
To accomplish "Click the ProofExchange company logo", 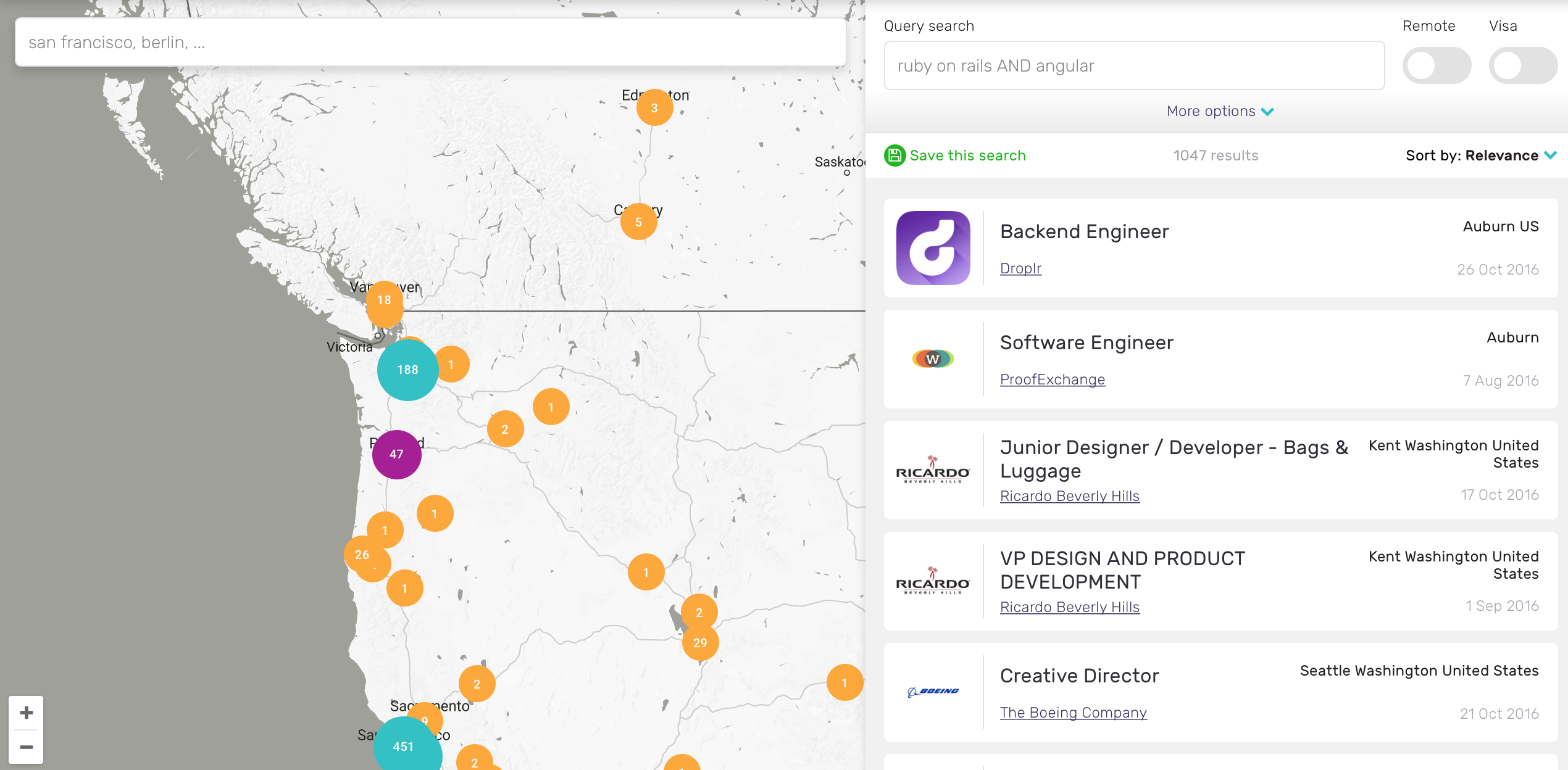I will (933, 358).
